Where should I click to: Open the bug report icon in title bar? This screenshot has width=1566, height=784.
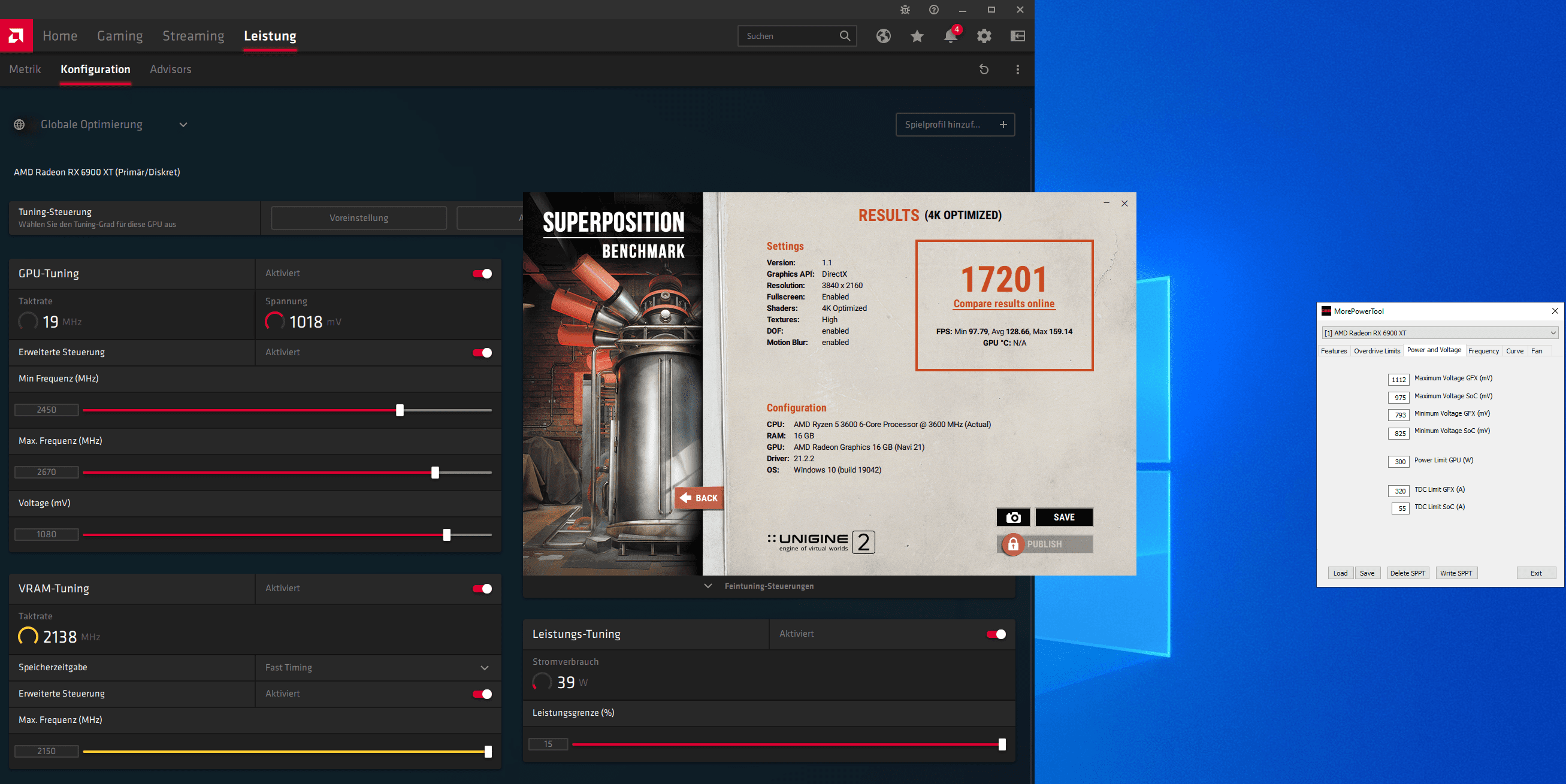[905, 10]
